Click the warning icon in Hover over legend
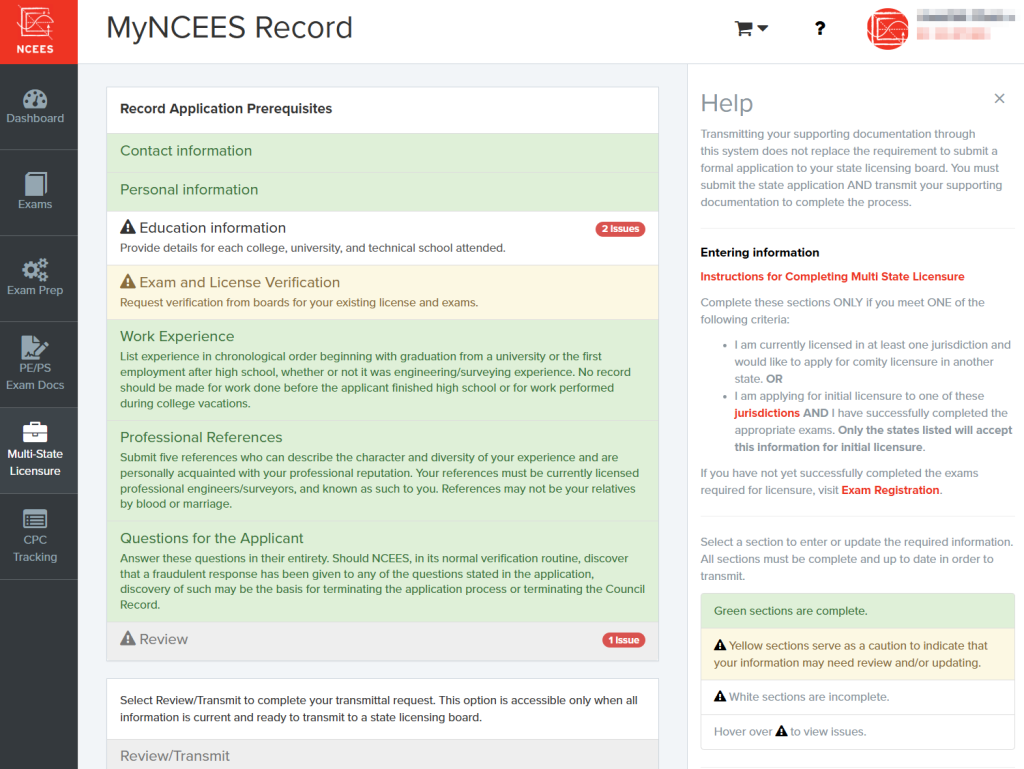 point(781,731)
